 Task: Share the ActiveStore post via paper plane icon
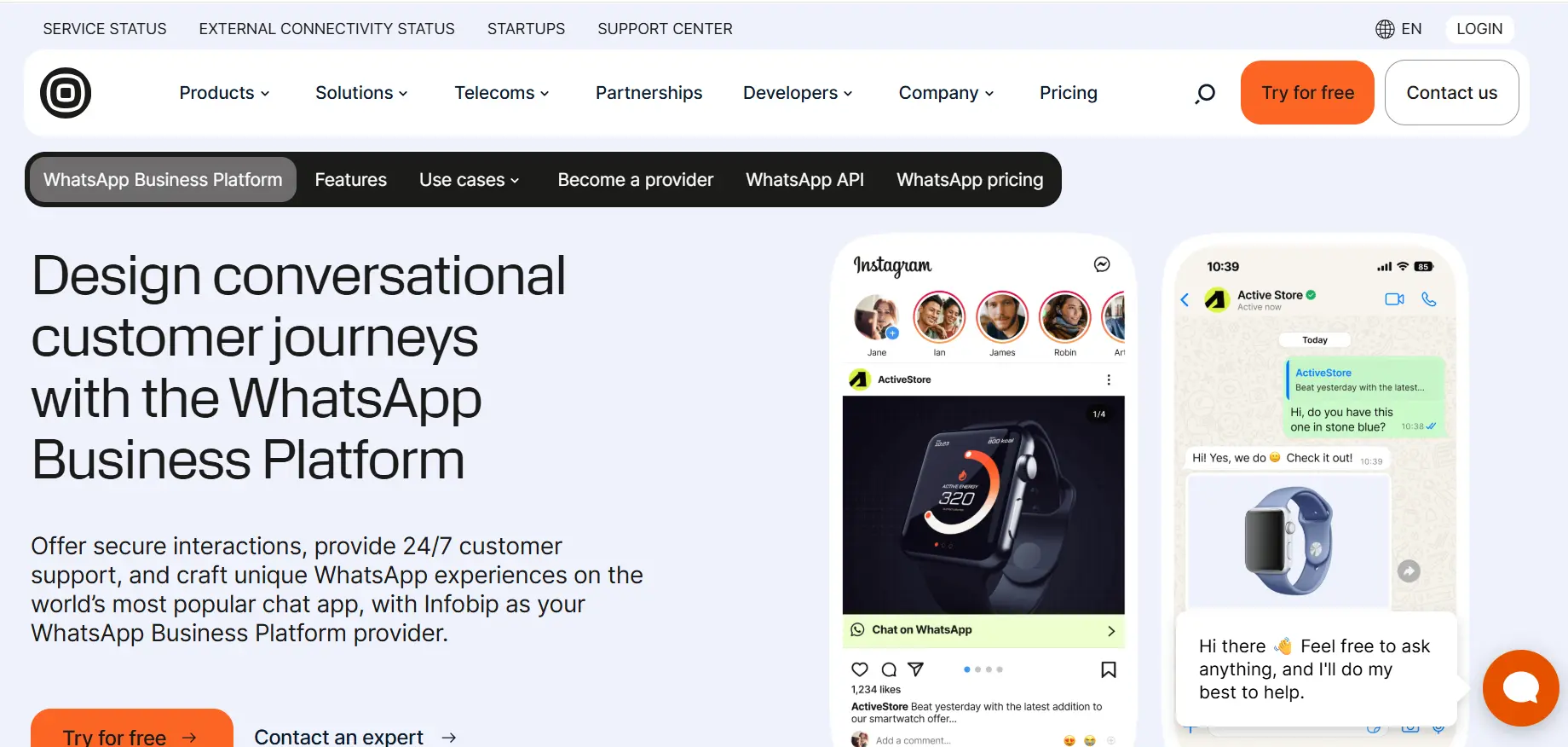tap(915, 669)
